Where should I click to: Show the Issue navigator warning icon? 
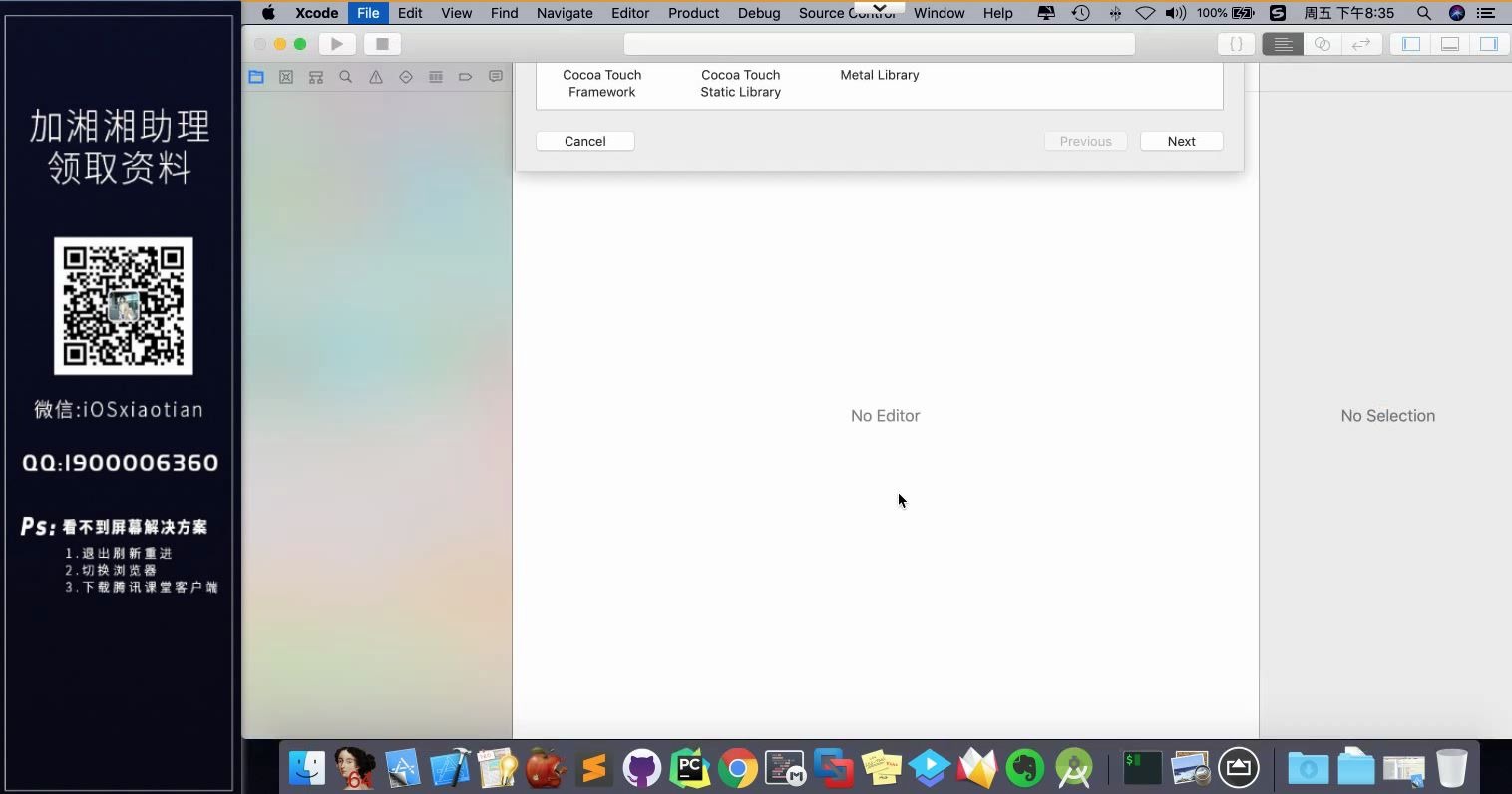(x=376, y=77)
